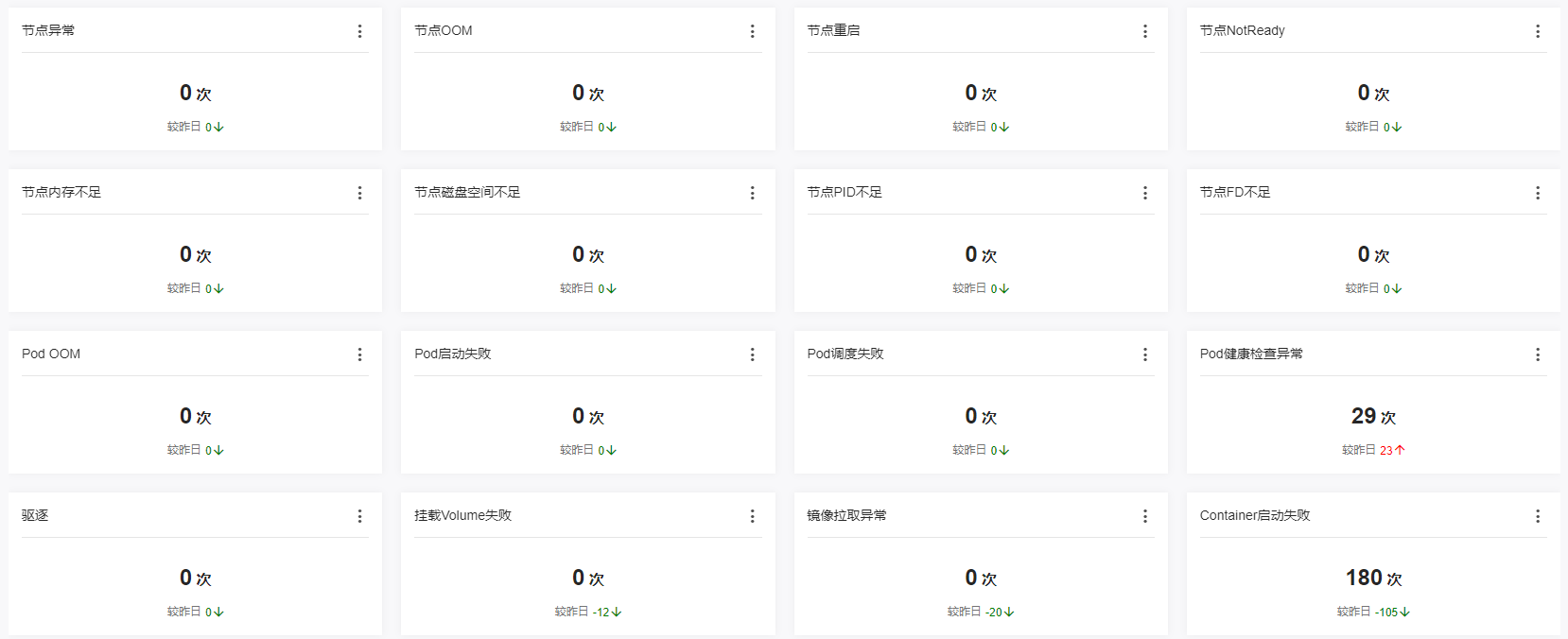Click the 节点重启 card three-dot menu

pos(1144,31)
